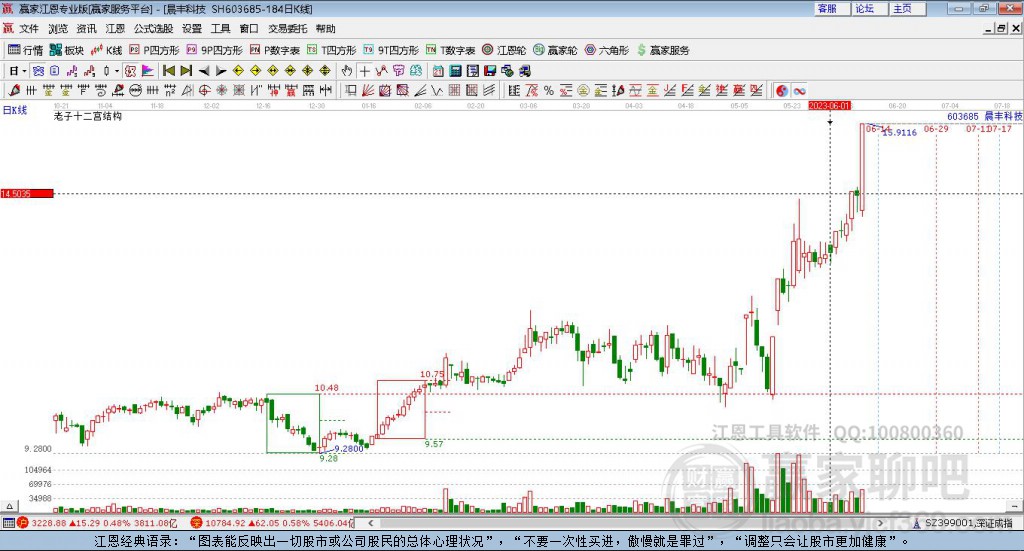Open the 资讯 menu
The height and width of the screenshot is (551, 1024).
86,29
